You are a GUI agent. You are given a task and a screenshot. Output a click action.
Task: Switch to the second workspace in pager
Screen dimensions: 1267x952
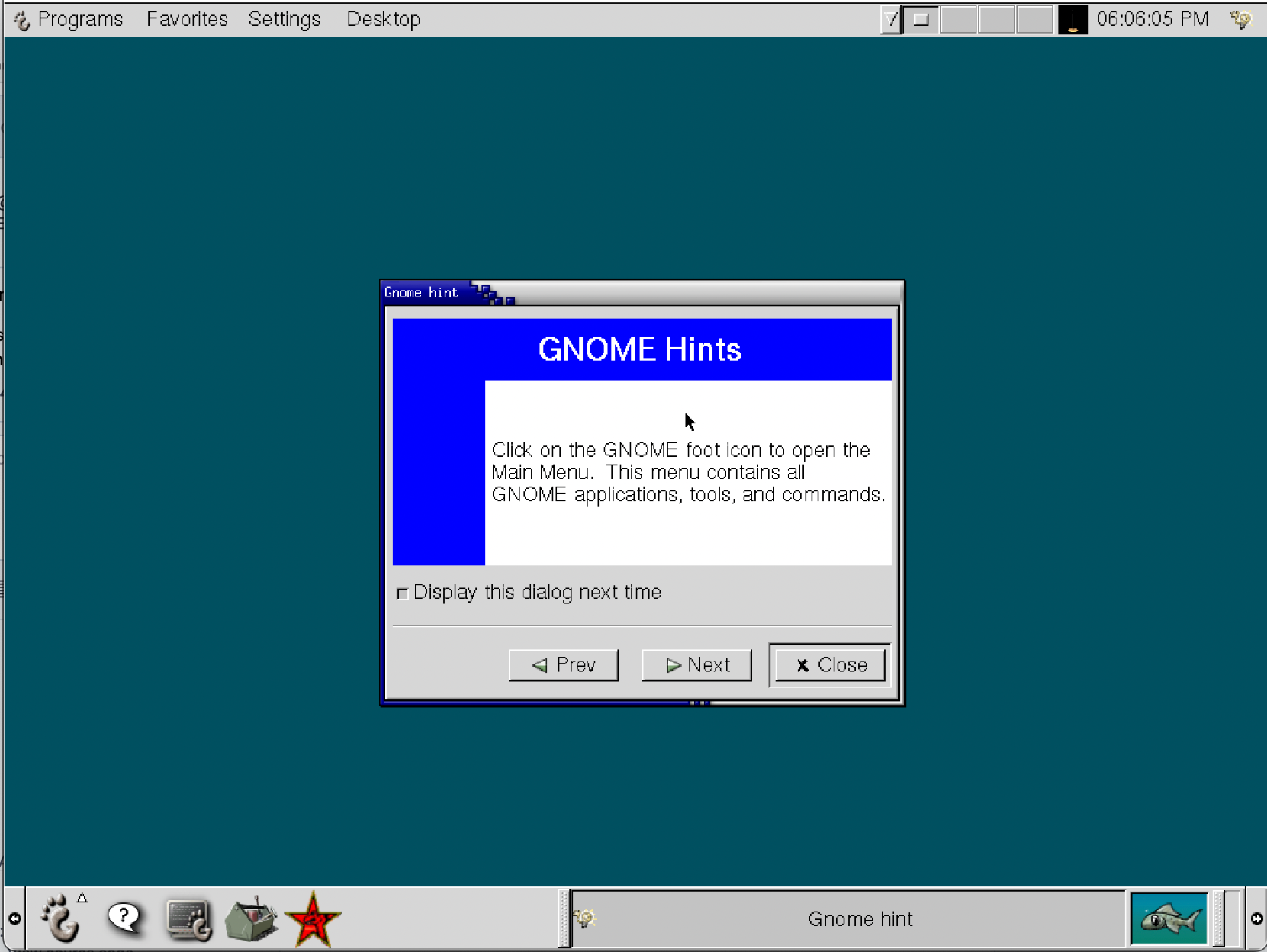pos(958,20)
